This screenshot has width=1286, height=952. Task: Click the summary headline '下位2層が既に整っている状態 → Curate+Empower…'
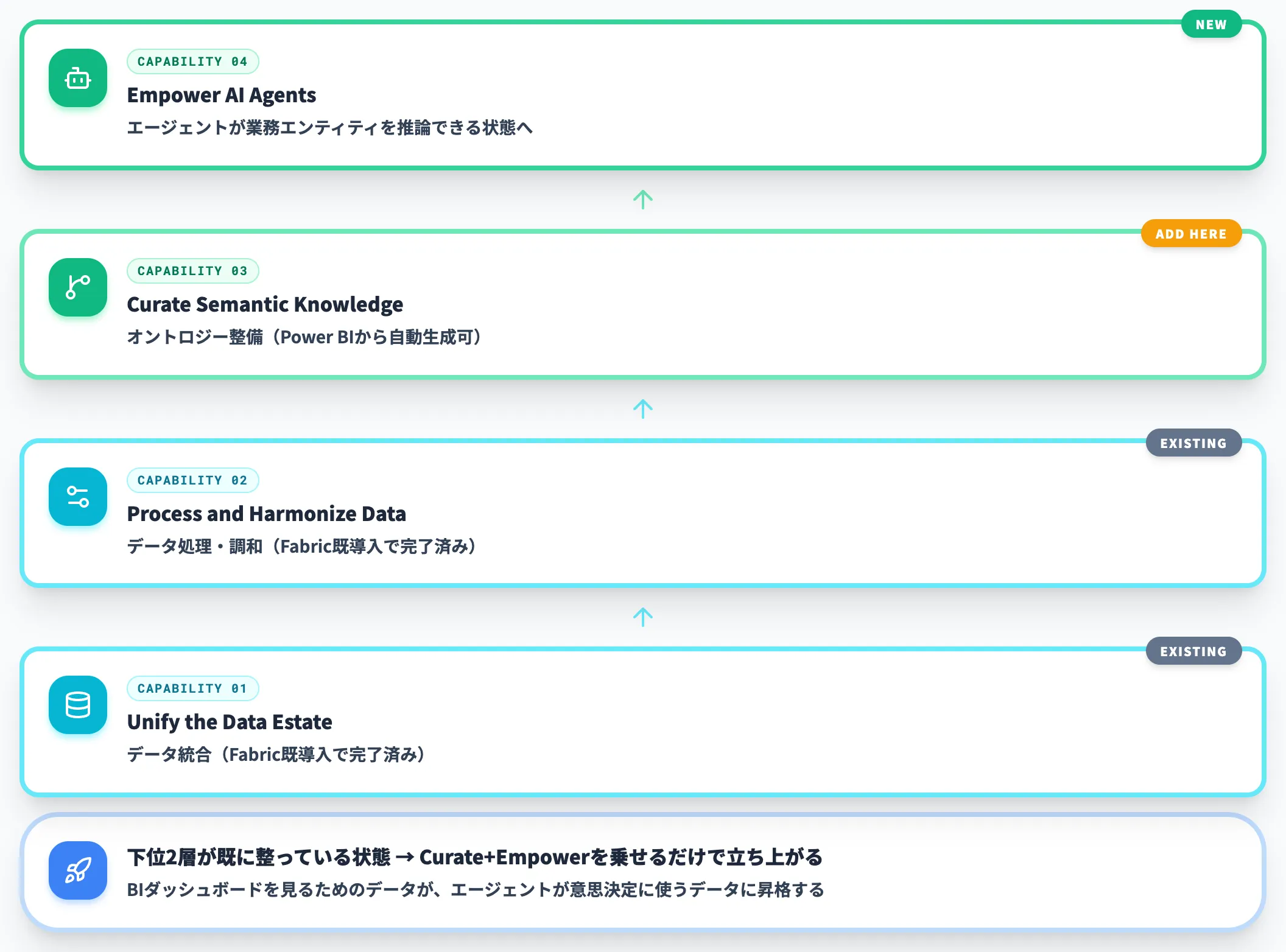(475, 857)
